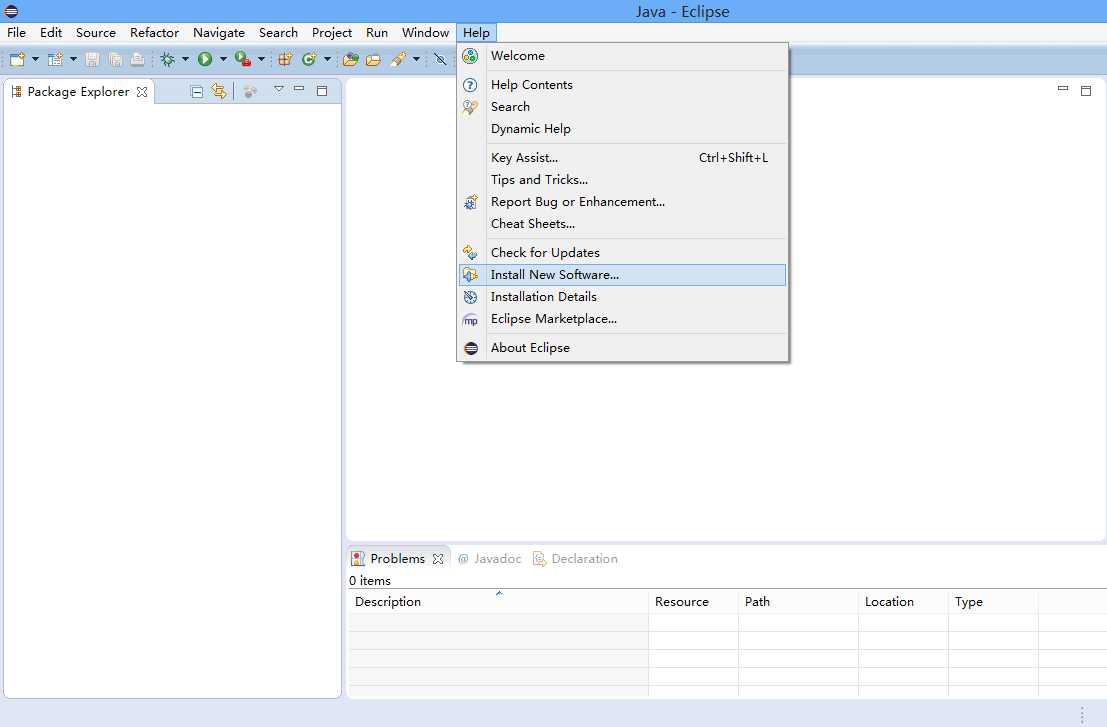Open the Source menu
This screenshot has width=1107, height=727.
[96, 32]
